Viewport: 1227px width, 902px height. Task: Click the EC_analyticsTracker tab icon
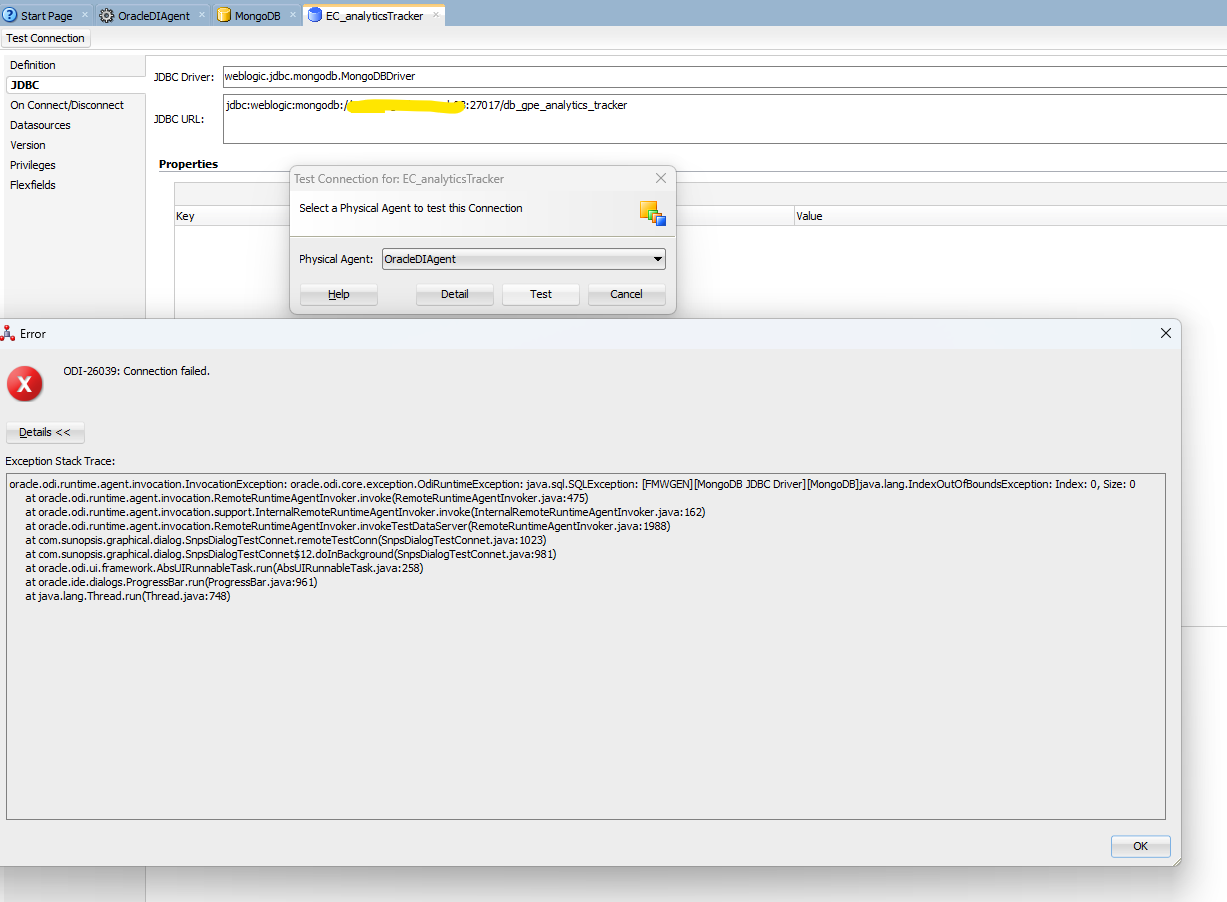315,16
